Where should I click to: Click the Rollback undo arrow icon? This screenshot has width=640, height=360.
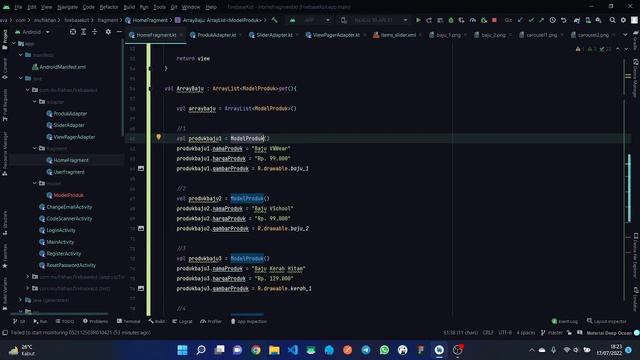563,20
